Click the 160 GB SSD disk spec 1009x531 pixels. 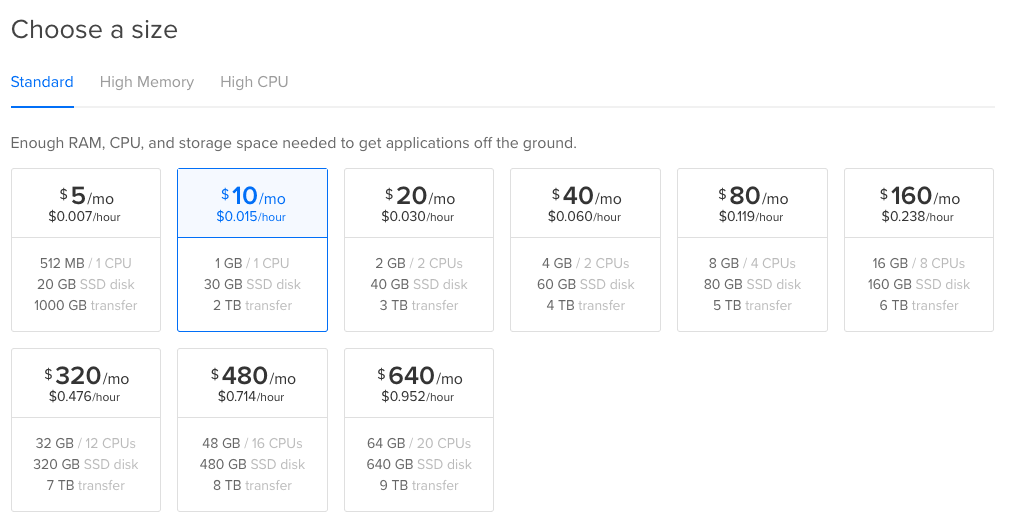click(x=919, y=284)
